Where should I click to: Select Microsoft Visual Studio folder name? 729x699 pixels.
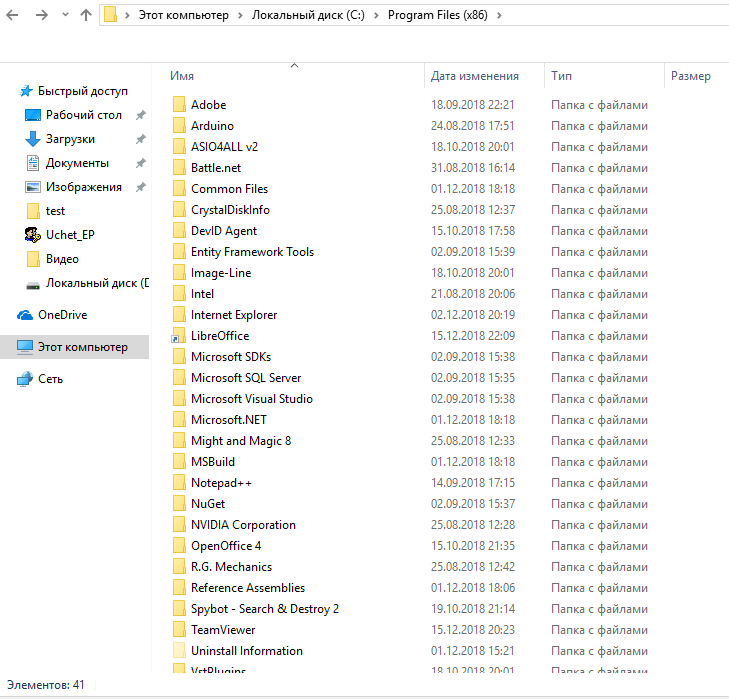click(252, 399)
